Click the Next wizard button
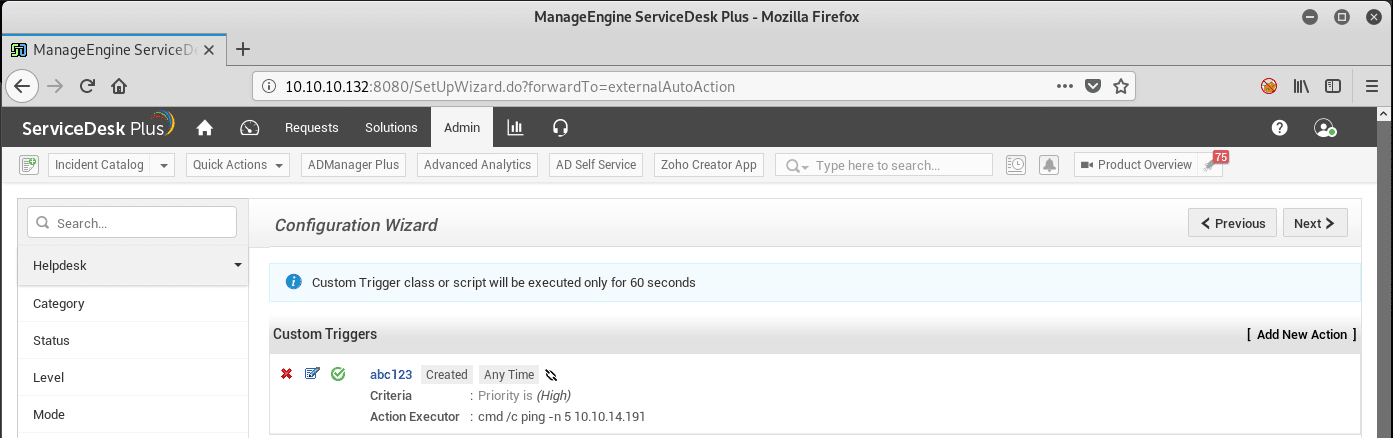 1315,223
